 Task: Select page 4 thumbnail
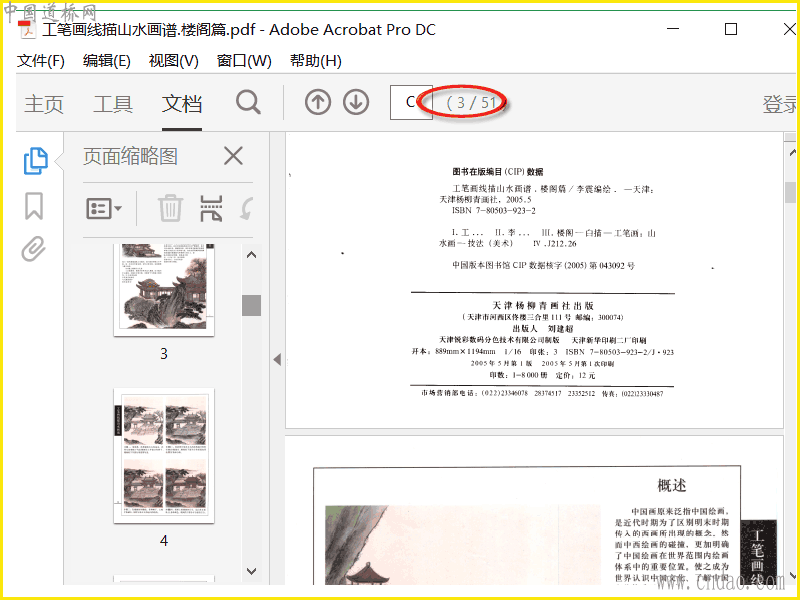(164, 456)
